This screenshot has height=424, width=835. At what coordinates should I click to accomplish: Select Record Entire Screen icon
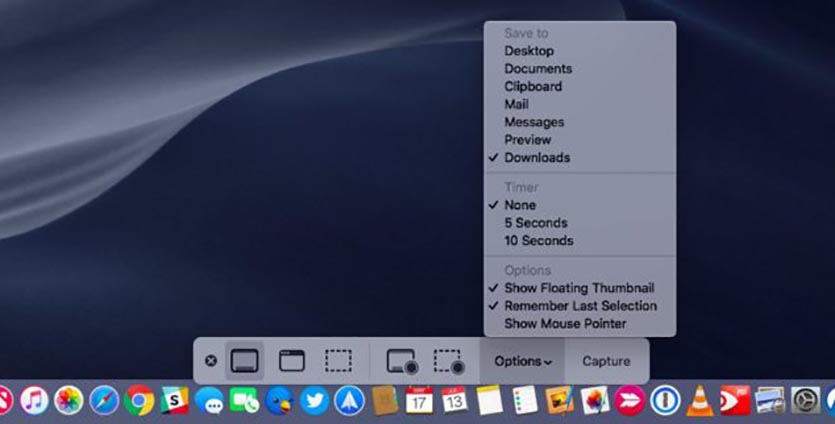401,361
